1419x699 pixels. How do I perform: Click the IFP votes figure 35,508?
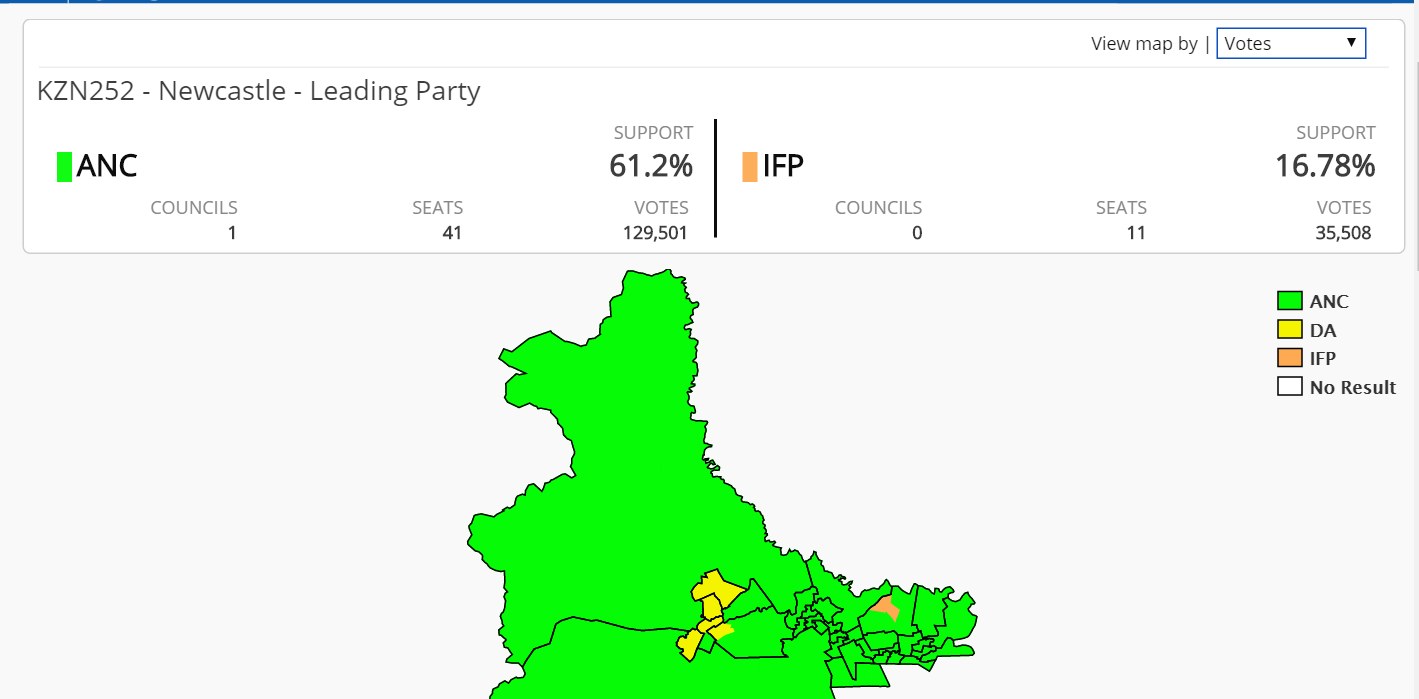(1343, 234)
